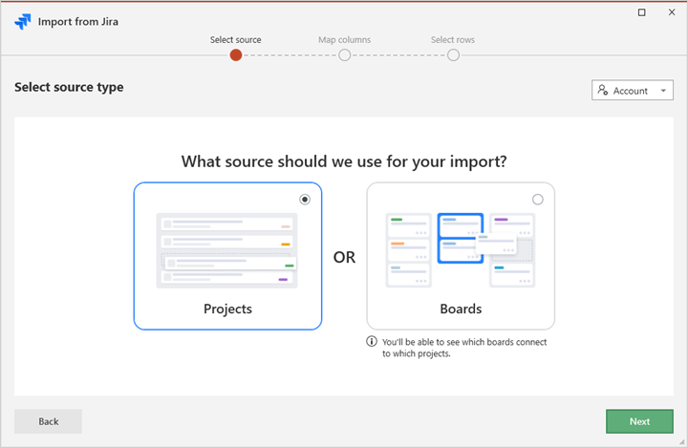Click the Account dropdown arrow

tap(663, 91)
